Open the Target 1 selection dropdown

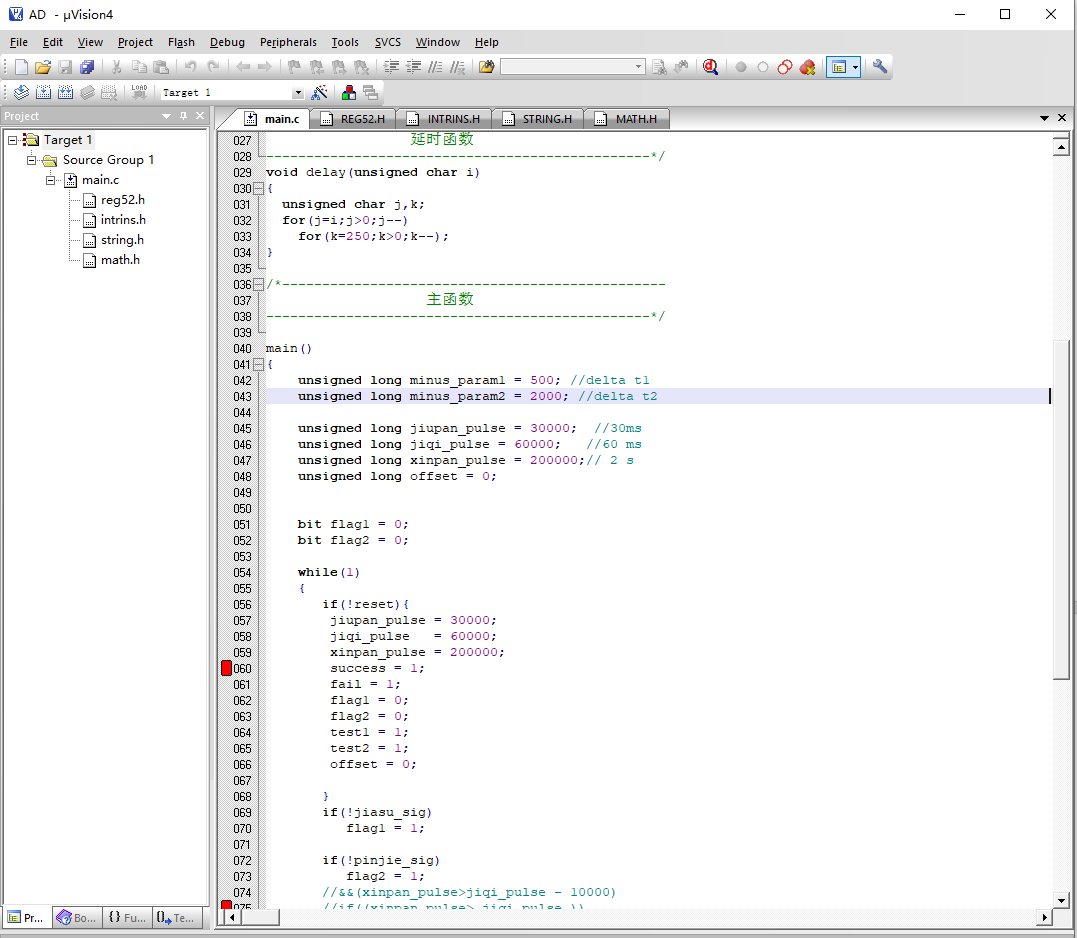tap(297, 93)
